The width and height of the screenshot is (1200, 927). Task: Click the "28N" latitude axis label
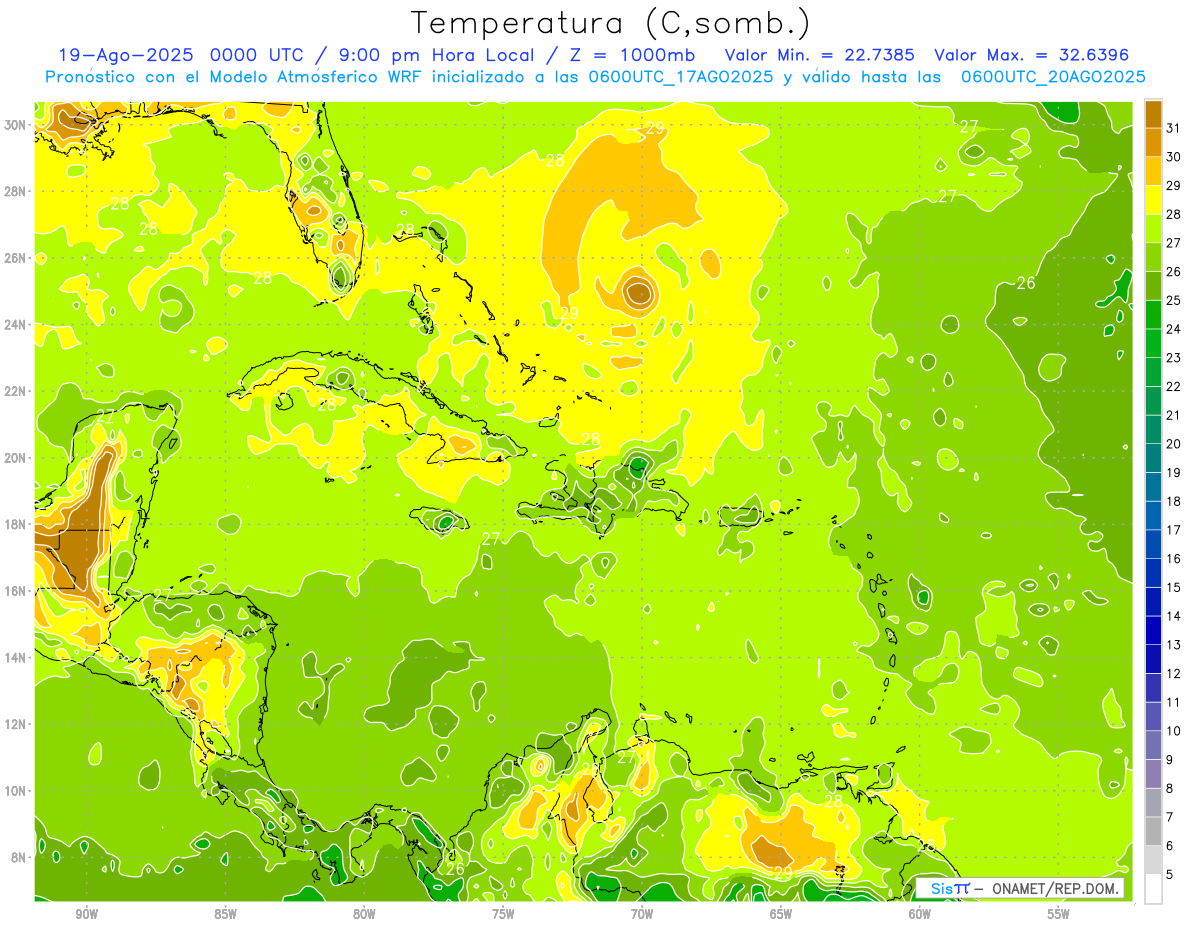pyautogui.click(x=15, y=191)
